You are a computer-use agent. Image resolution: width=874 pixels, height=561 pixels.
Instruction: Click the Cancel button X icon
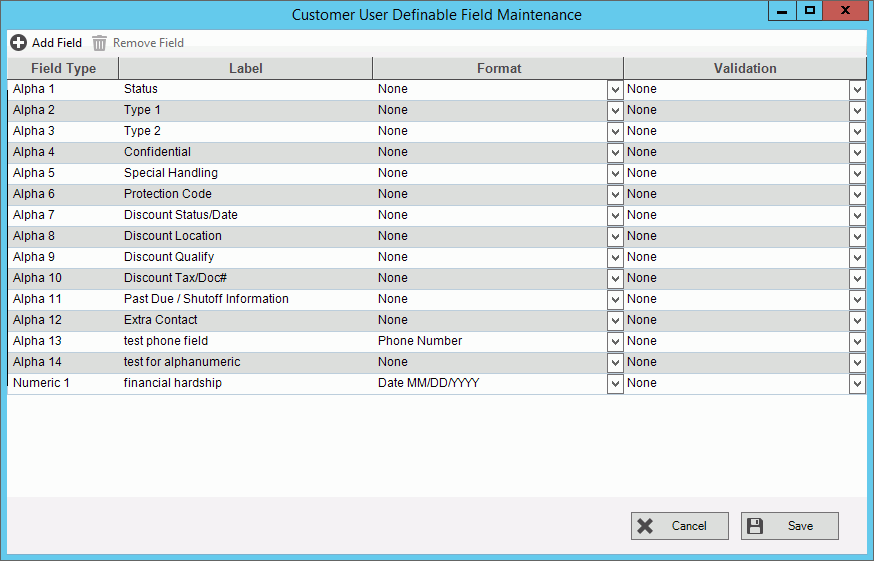(x=645, y=526)
